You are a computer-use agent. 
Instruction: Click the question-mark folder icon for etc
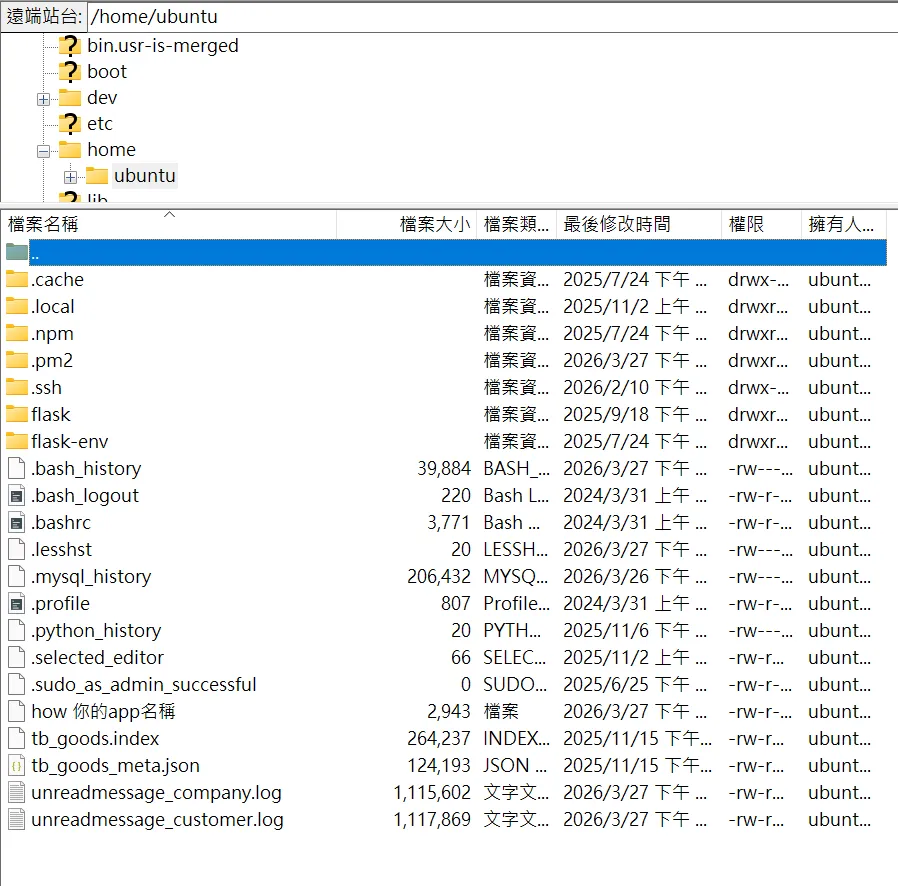click(x=69, y=124)
